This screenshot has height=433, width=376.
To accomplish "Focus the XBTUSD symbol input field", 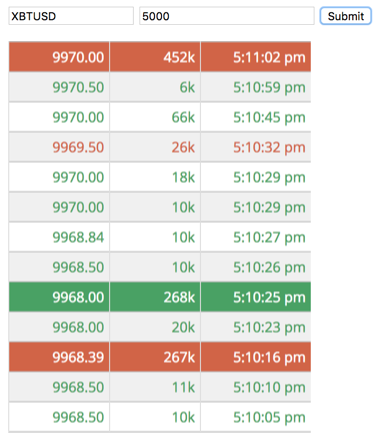I will pyautogui.click(x=71, y=16).
